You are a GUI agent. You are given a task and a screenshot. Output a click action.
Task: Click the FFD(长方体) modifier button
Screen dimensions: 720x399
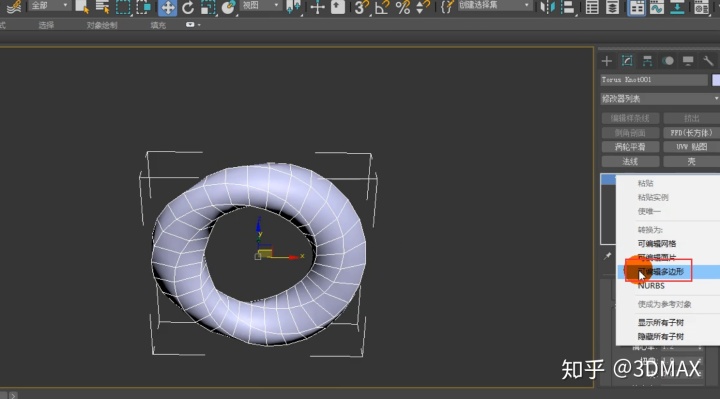pyautogui.click(x=692, y=133)
